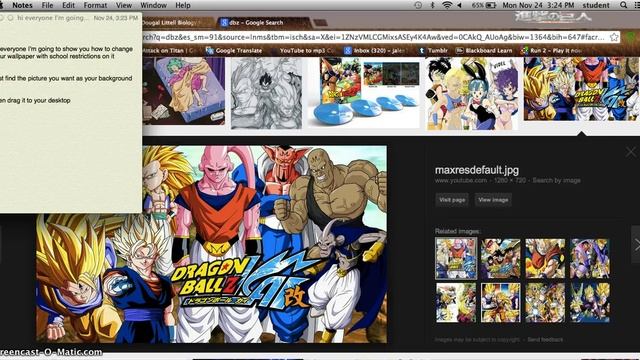The width and height of the screenshot is (640, 360).
Task: Click the Google Translate bookmark favicon
Action: tap(210, 51)
